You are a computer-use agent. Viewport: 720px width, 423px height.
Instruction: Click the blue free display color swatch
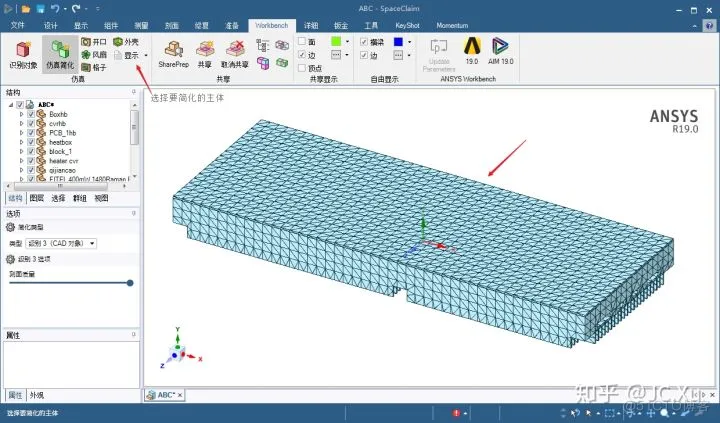399,42
